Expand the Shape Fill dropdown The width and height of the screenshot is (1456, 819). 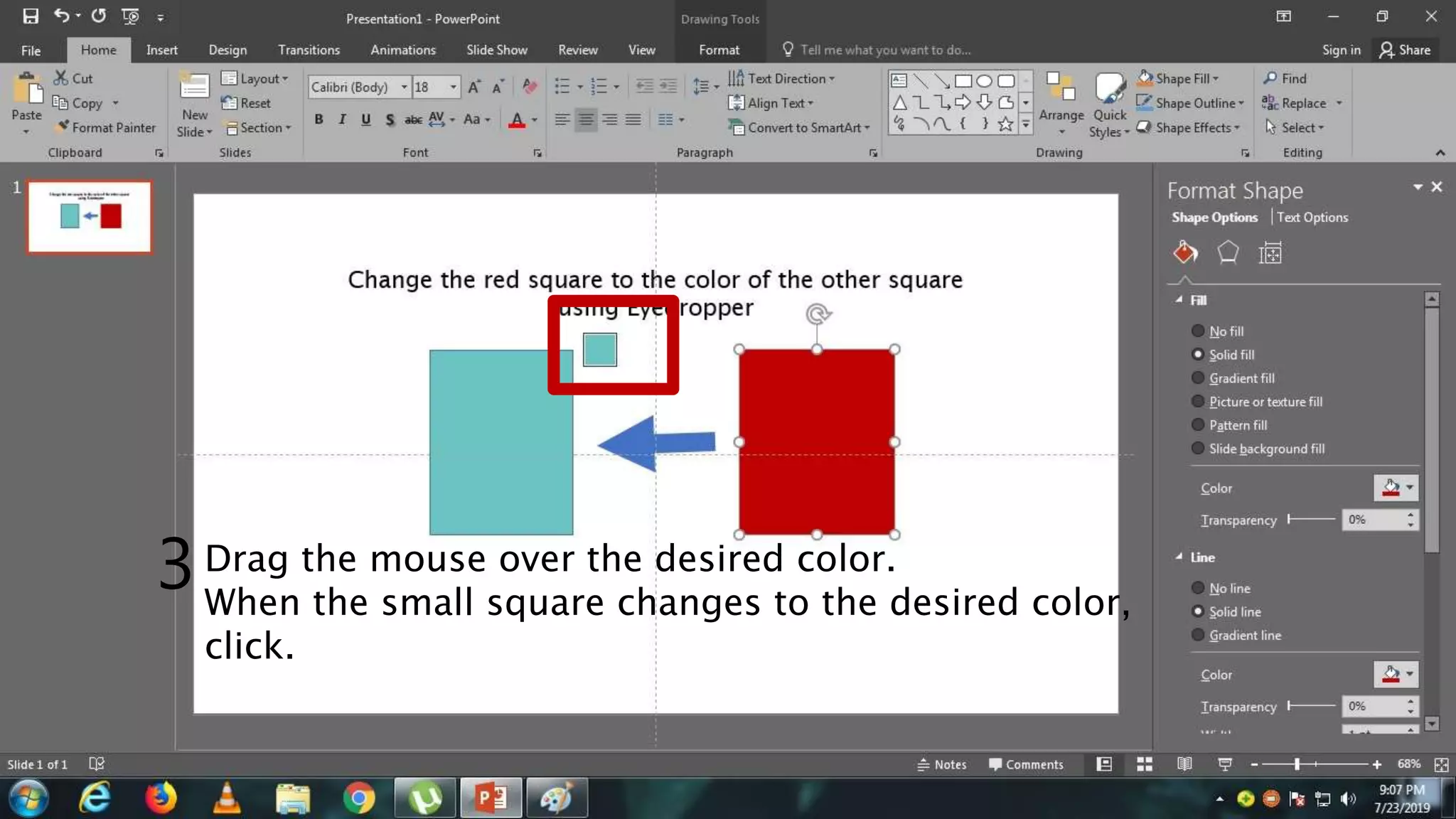click(x=1216, y=78)
